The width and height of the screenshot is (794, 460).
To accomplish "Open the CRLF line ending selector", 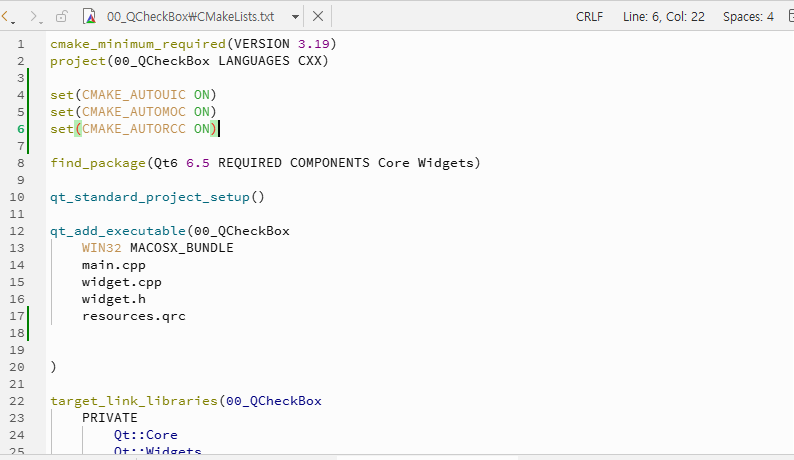I will tap(589, 17).
